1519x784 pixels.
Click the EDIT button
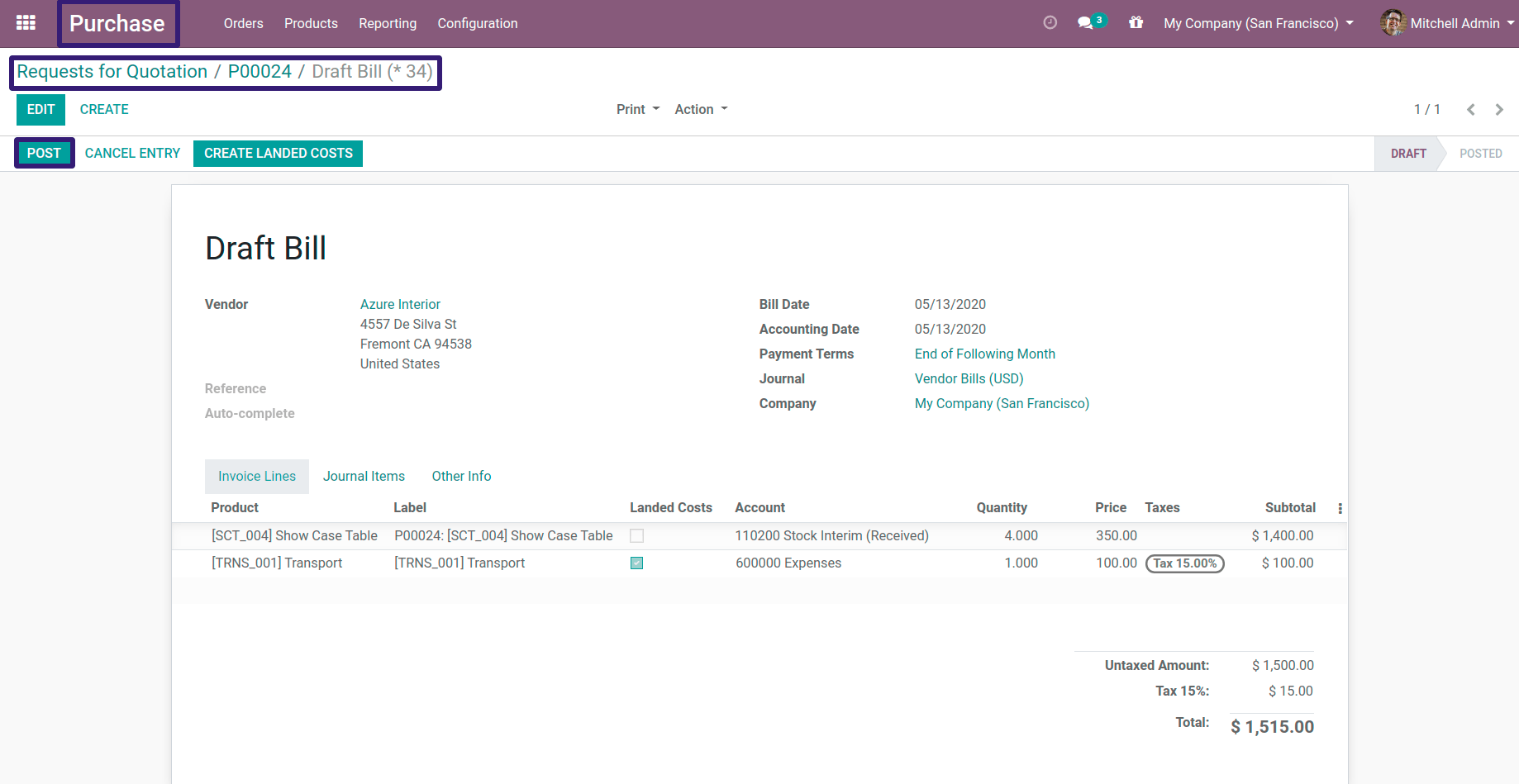40,110
